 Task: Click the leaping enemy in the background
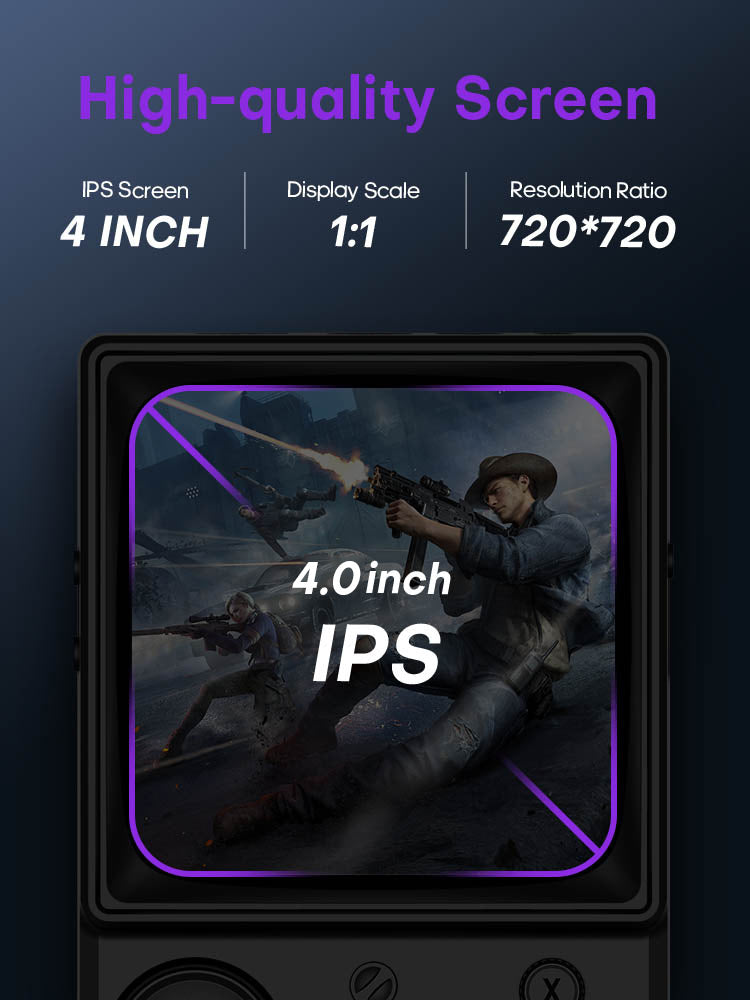pyautogui.click(x=286, y=510)
